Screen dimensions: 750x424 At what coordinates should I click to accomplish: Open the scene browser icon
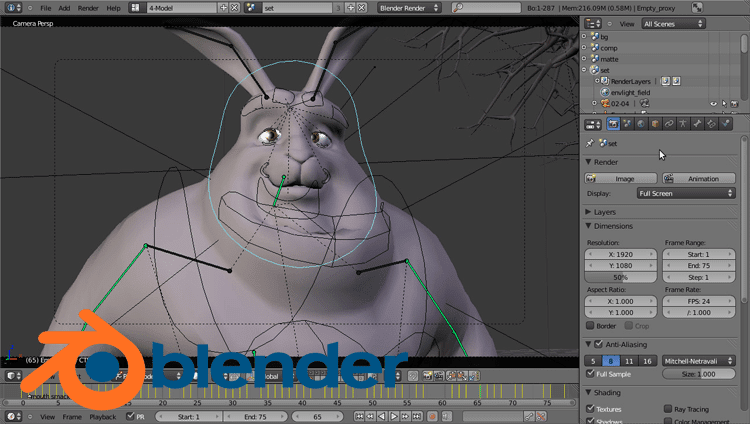click(x=251, y=8)
